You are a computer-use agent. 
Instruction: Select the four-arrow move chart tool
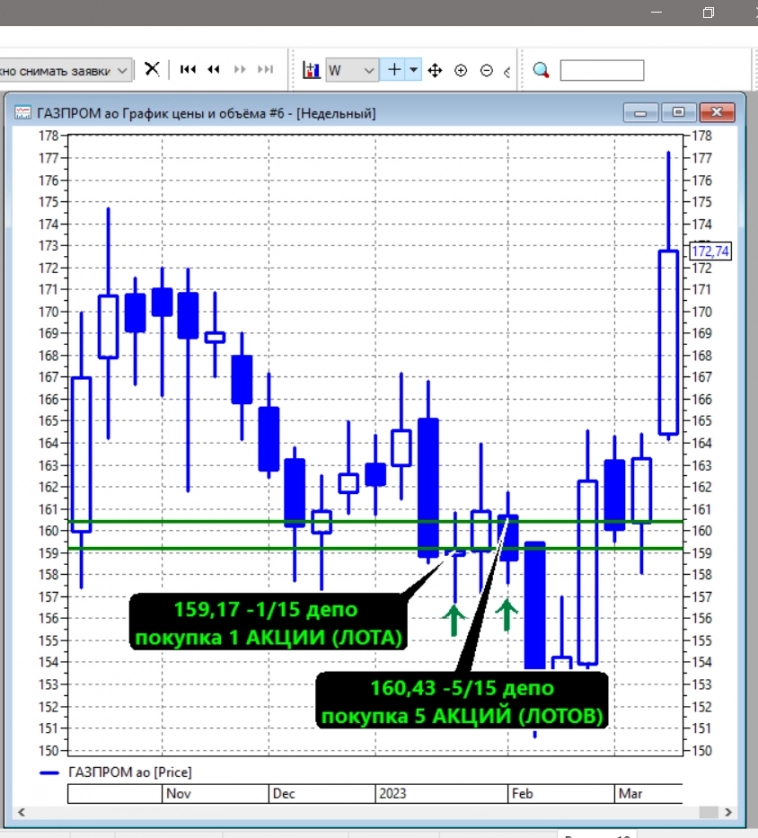435,71
